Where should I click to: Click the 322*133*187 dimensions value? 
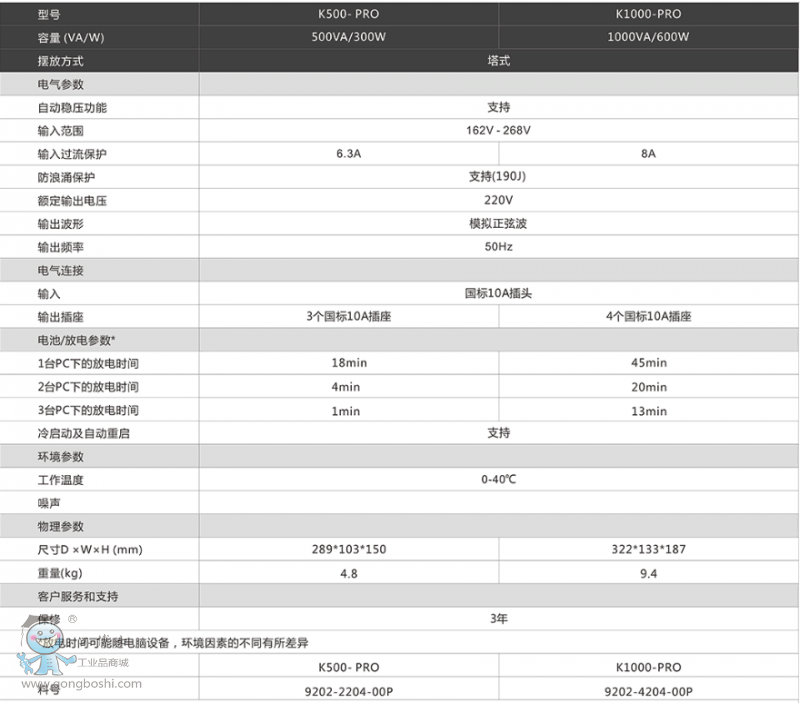pos(648,549)
